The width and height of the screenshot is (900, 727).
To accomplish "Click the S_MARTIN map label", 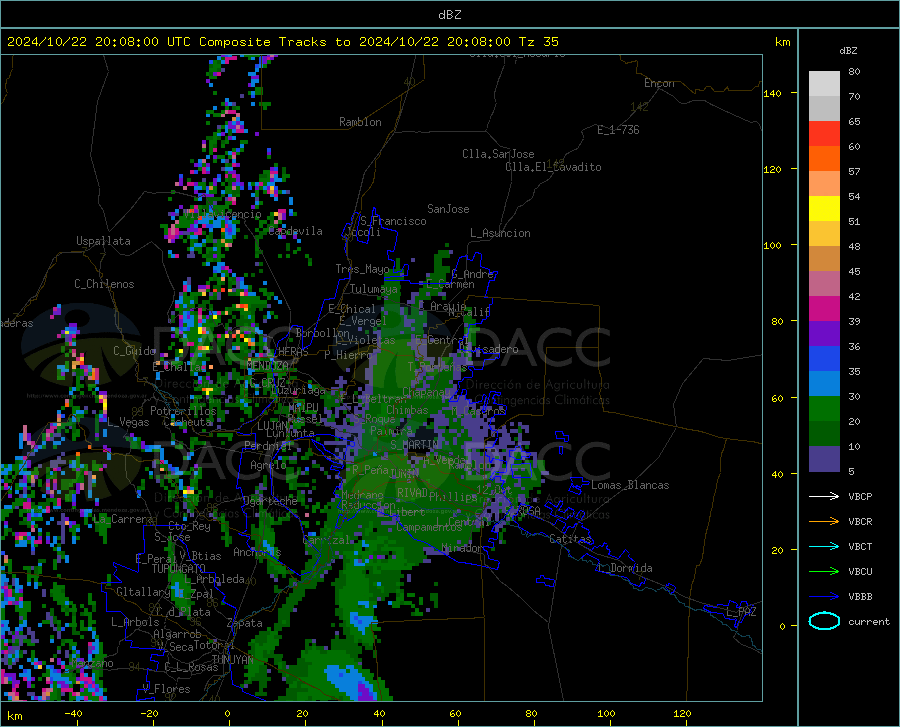I will (414, 445).
